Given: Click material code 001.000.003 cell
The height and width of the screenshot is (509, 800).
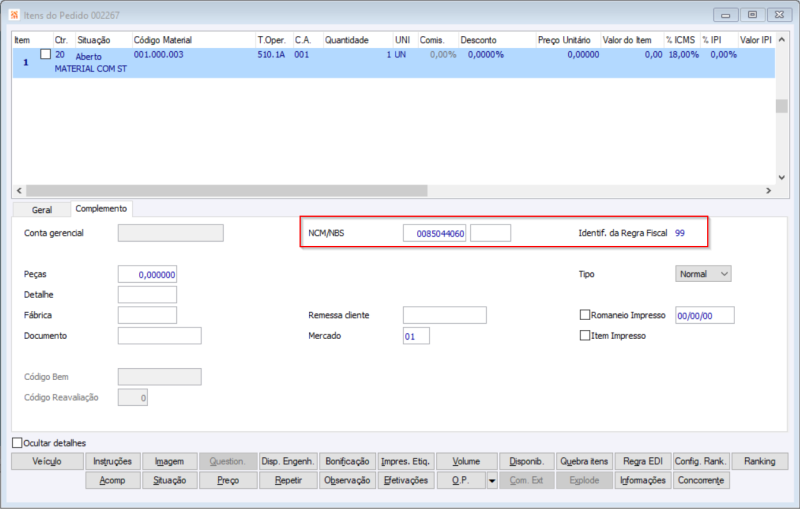Looking at the screenshot, I should pos(158,54).
